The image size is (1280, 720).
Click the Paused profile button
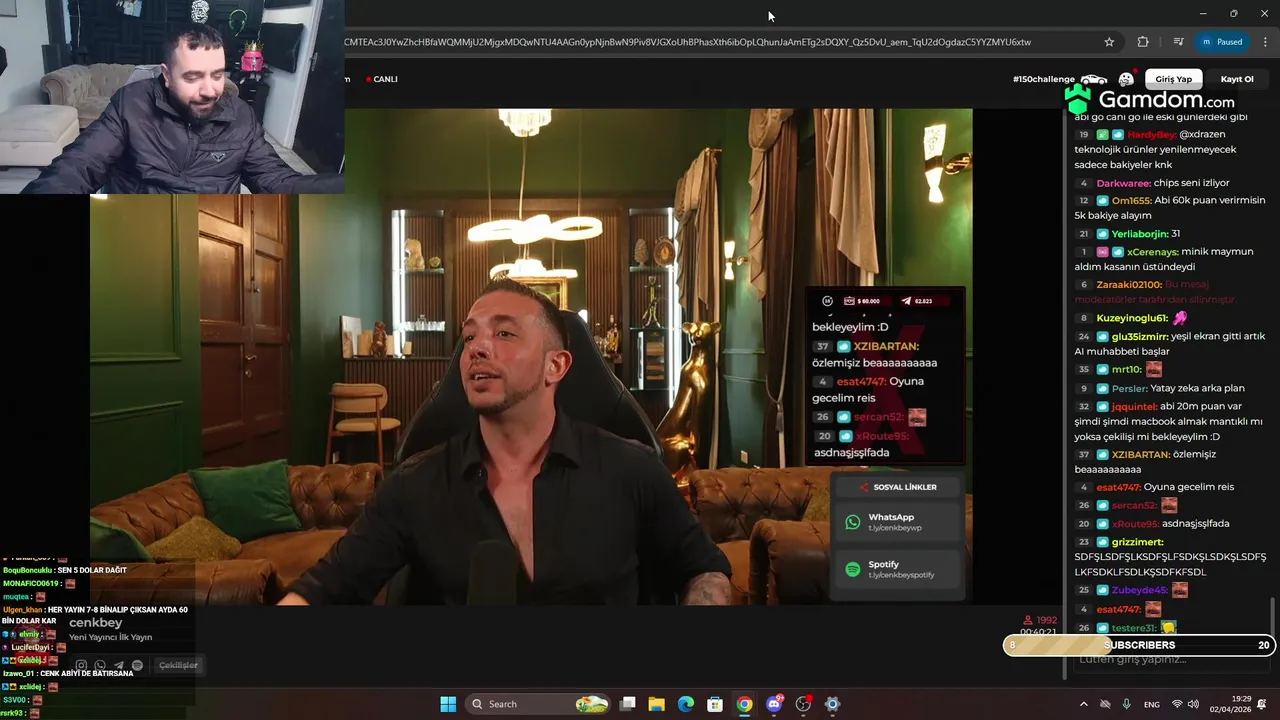tap(1222, 42)
